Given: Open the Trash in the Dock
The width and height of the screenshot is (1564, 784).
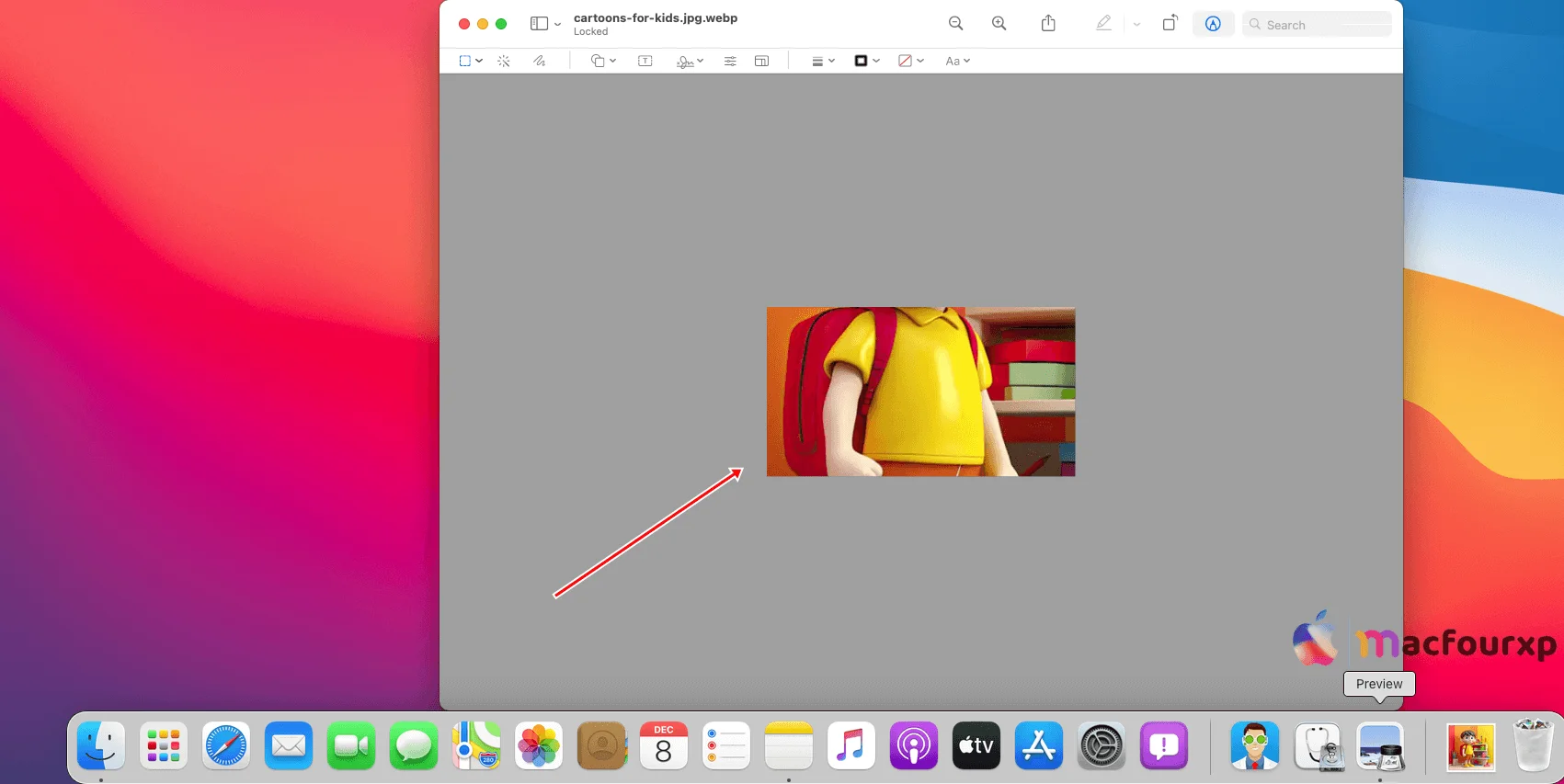Looking at the screenshot, I should click(1533, 745).
